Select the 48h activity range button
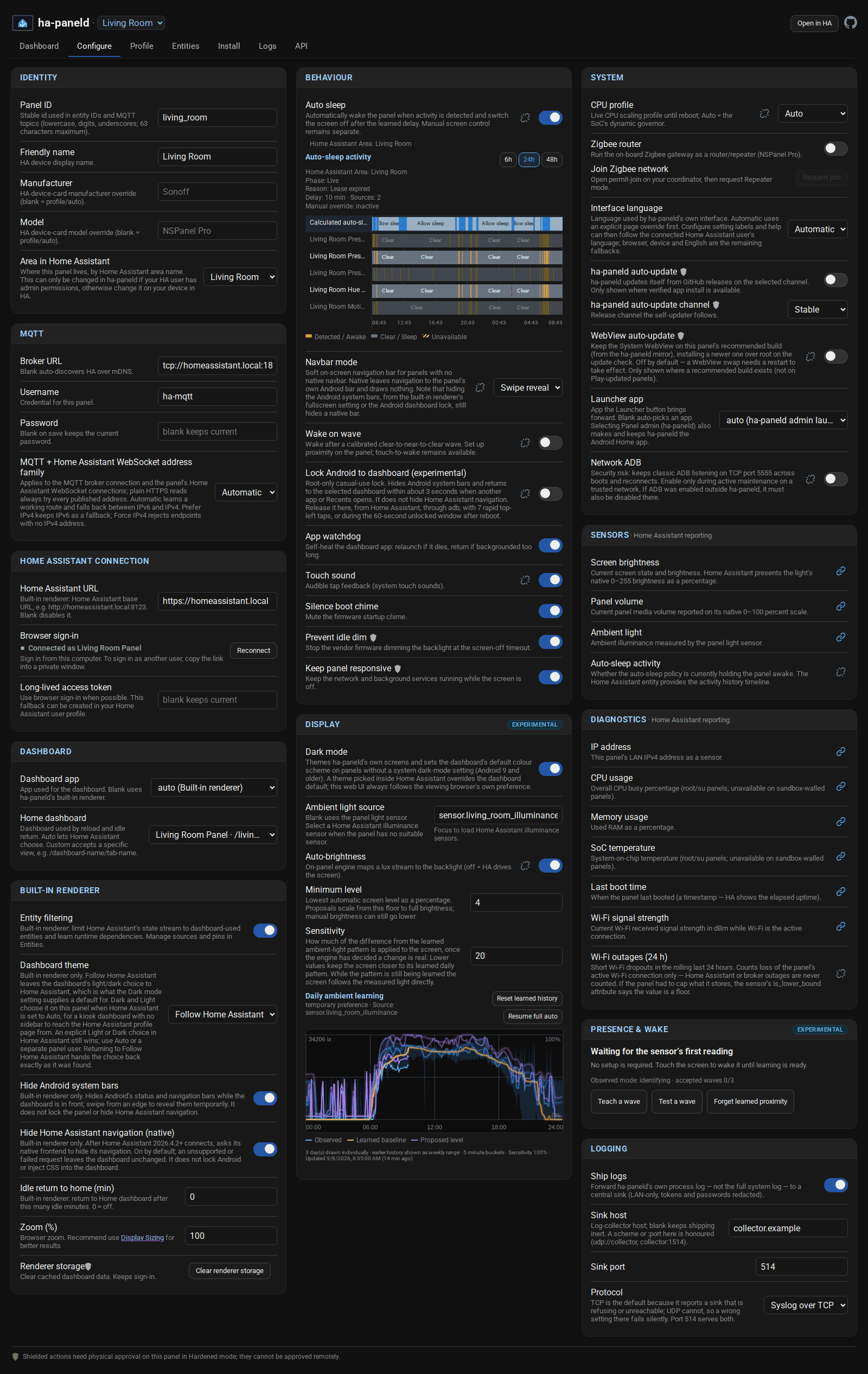The width and height of the screenshot is (868, 1374). [552, 160]
